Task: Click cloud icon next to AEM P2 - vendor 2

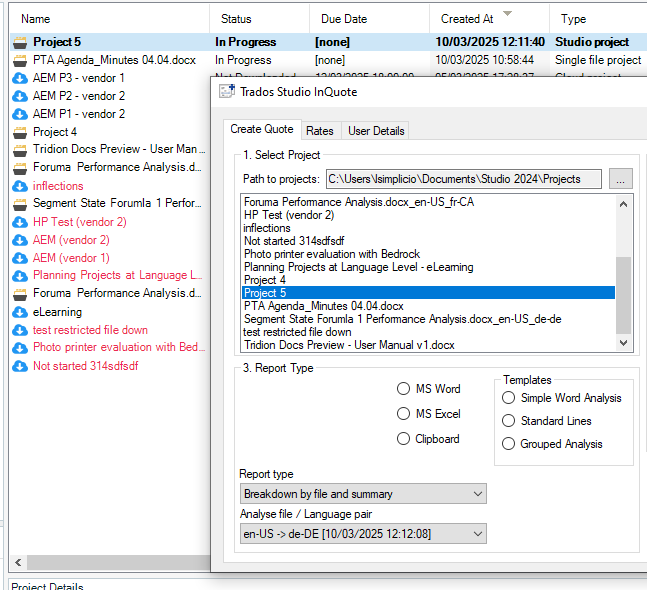Action: (20, 96)
